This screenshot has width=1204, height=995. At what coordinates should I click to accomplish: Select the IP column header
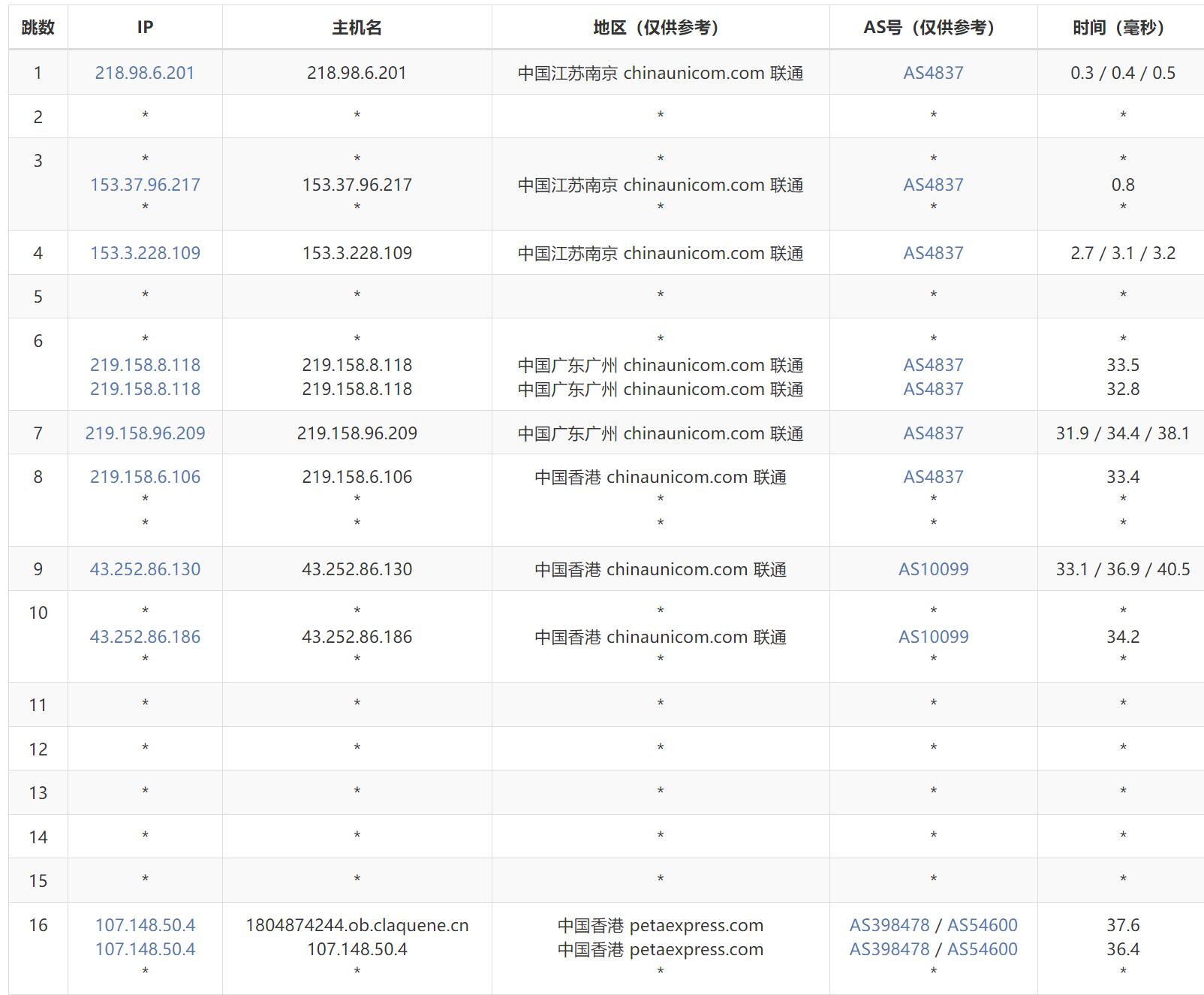(x=145, y=28)
